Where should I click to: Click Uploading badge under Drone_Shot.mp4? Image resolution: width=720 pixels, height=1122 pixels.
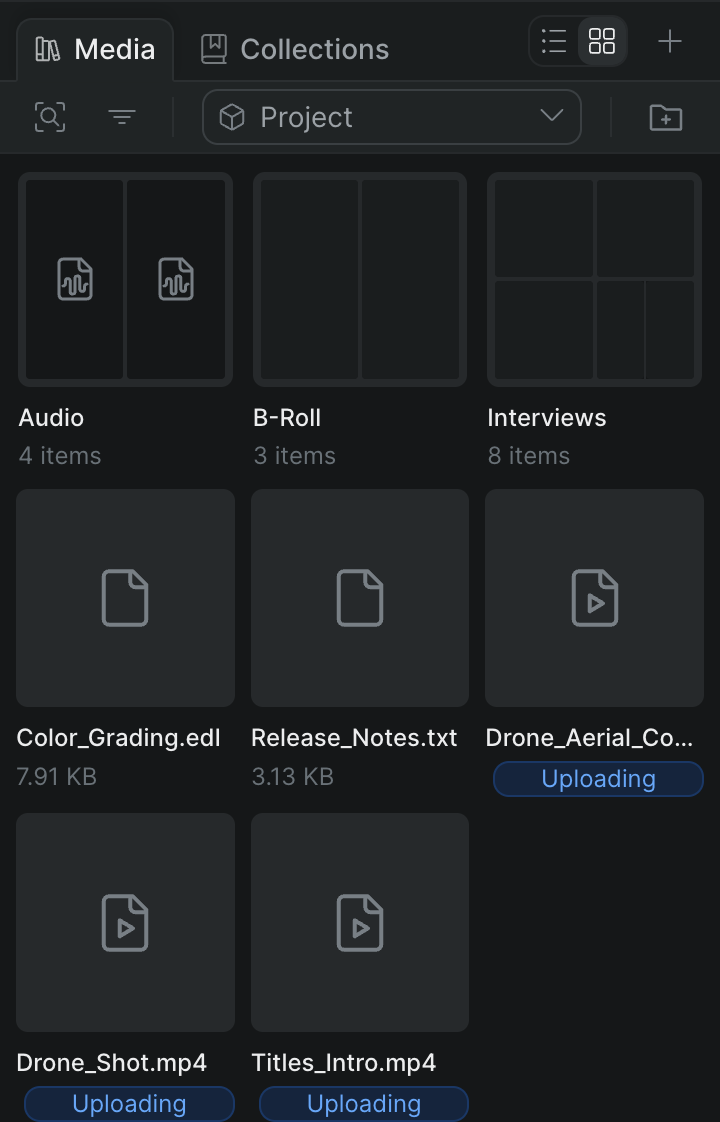pyautogui.click(x=130, y=1103)
